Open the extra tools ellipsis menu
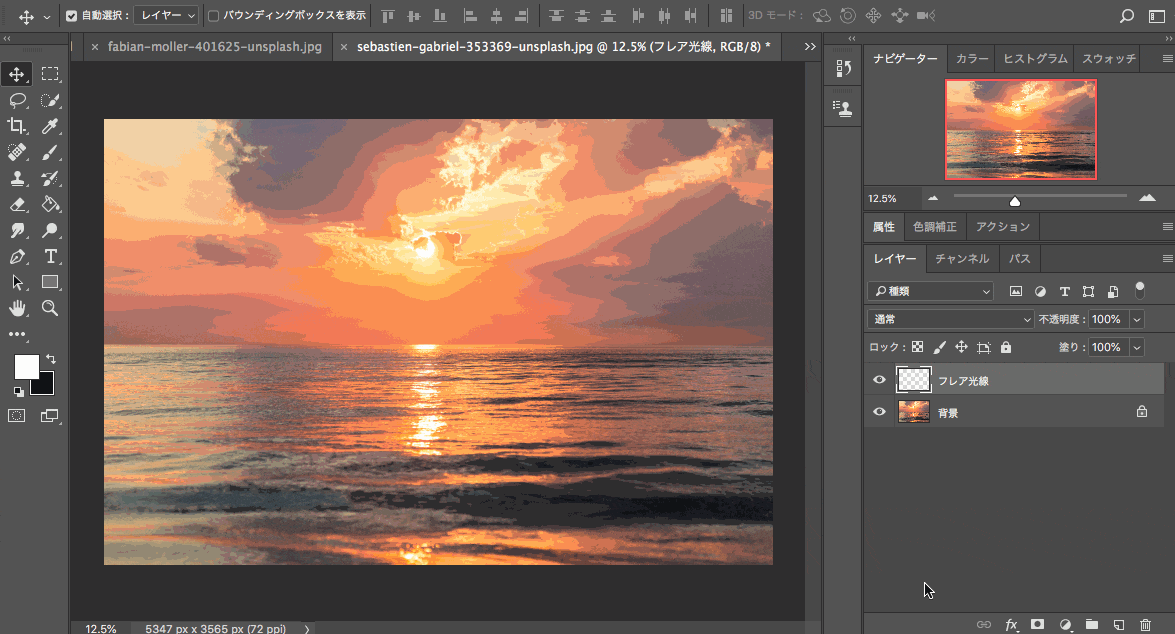The height and width of the screenshot is (634, 1175). click(x=16, y=334)
